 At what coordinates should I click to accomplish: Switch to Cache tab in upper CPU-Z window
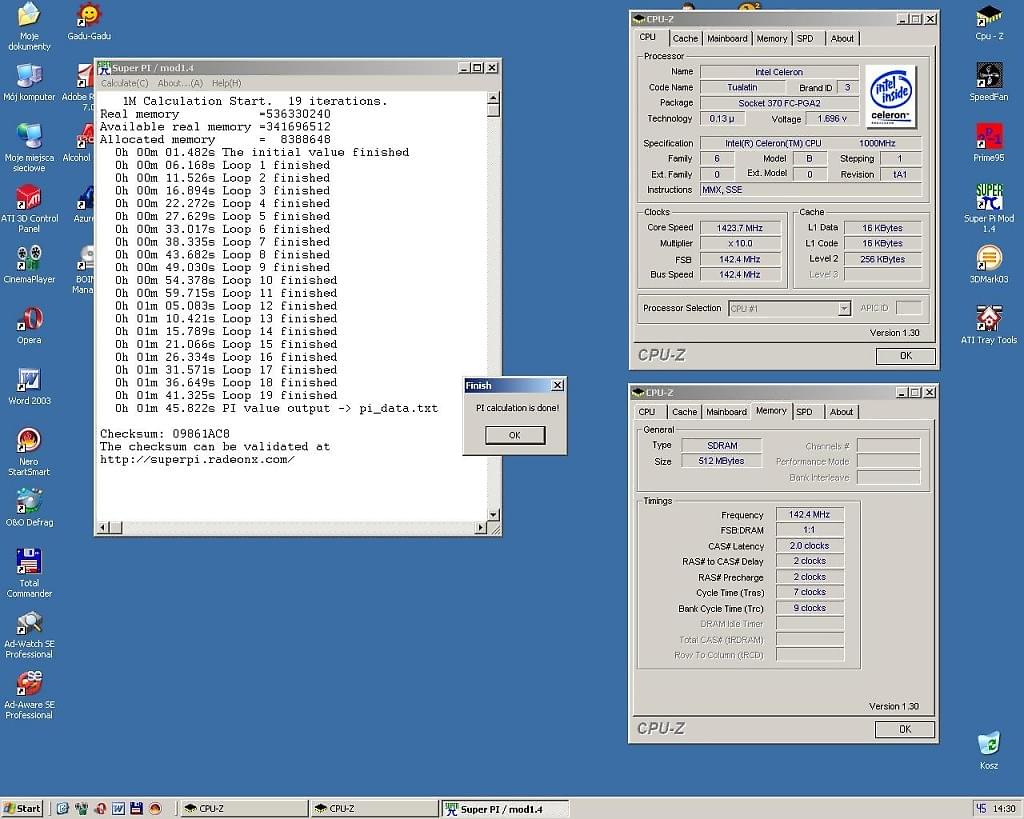coord(685,39)
